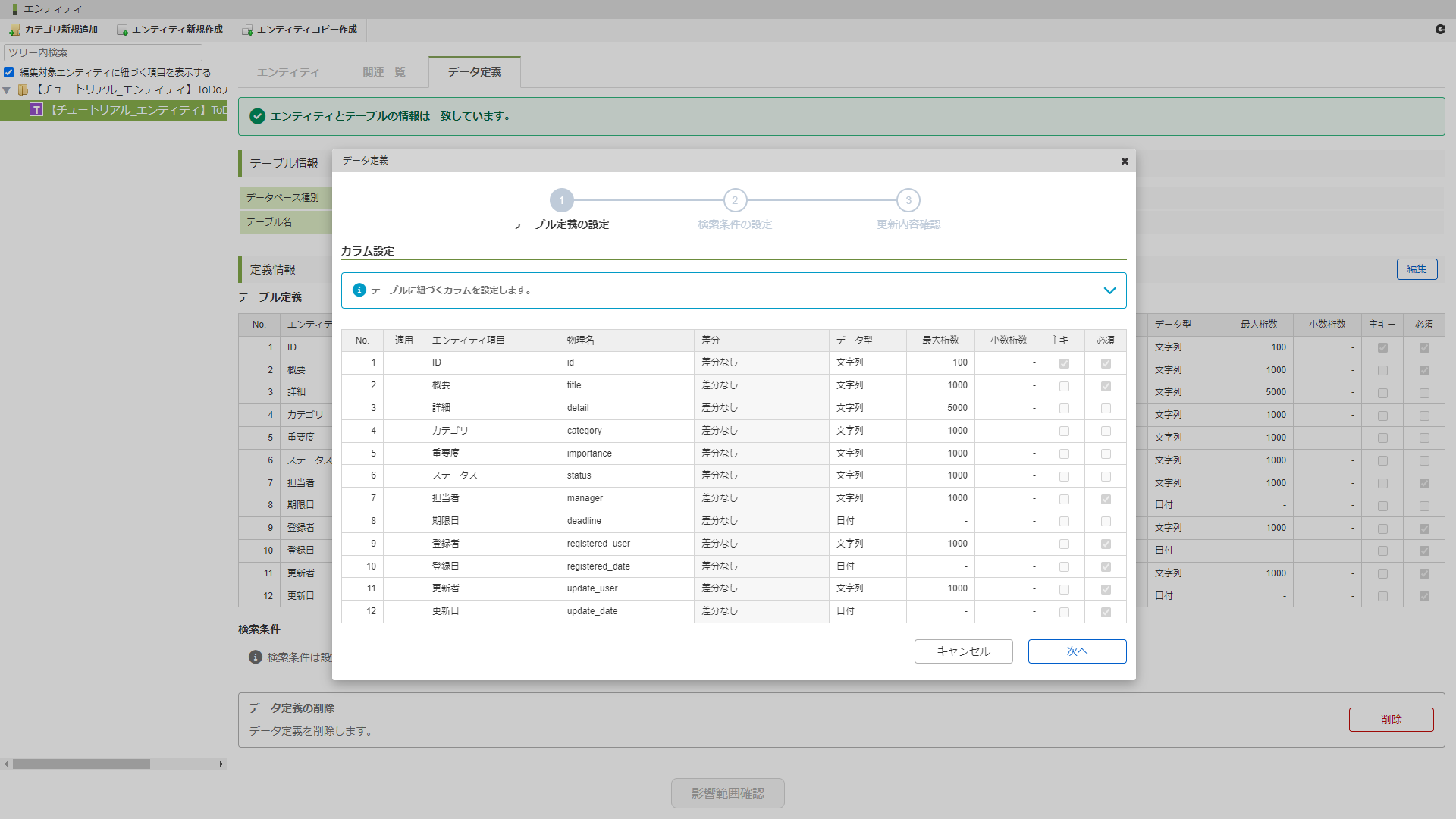Click the 編集 button in 定義情報
The image size is (1456, 819).
(x=1417, y=269)
